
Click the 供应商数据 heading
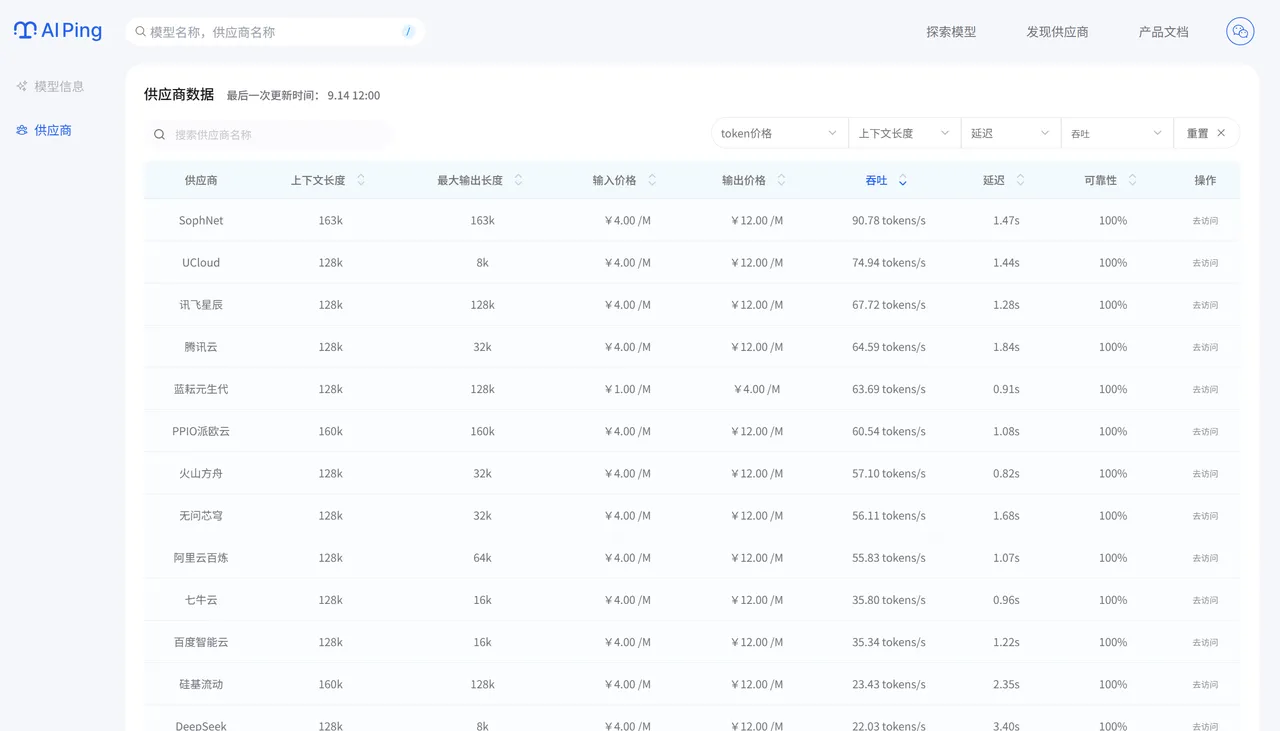(179, 94)
